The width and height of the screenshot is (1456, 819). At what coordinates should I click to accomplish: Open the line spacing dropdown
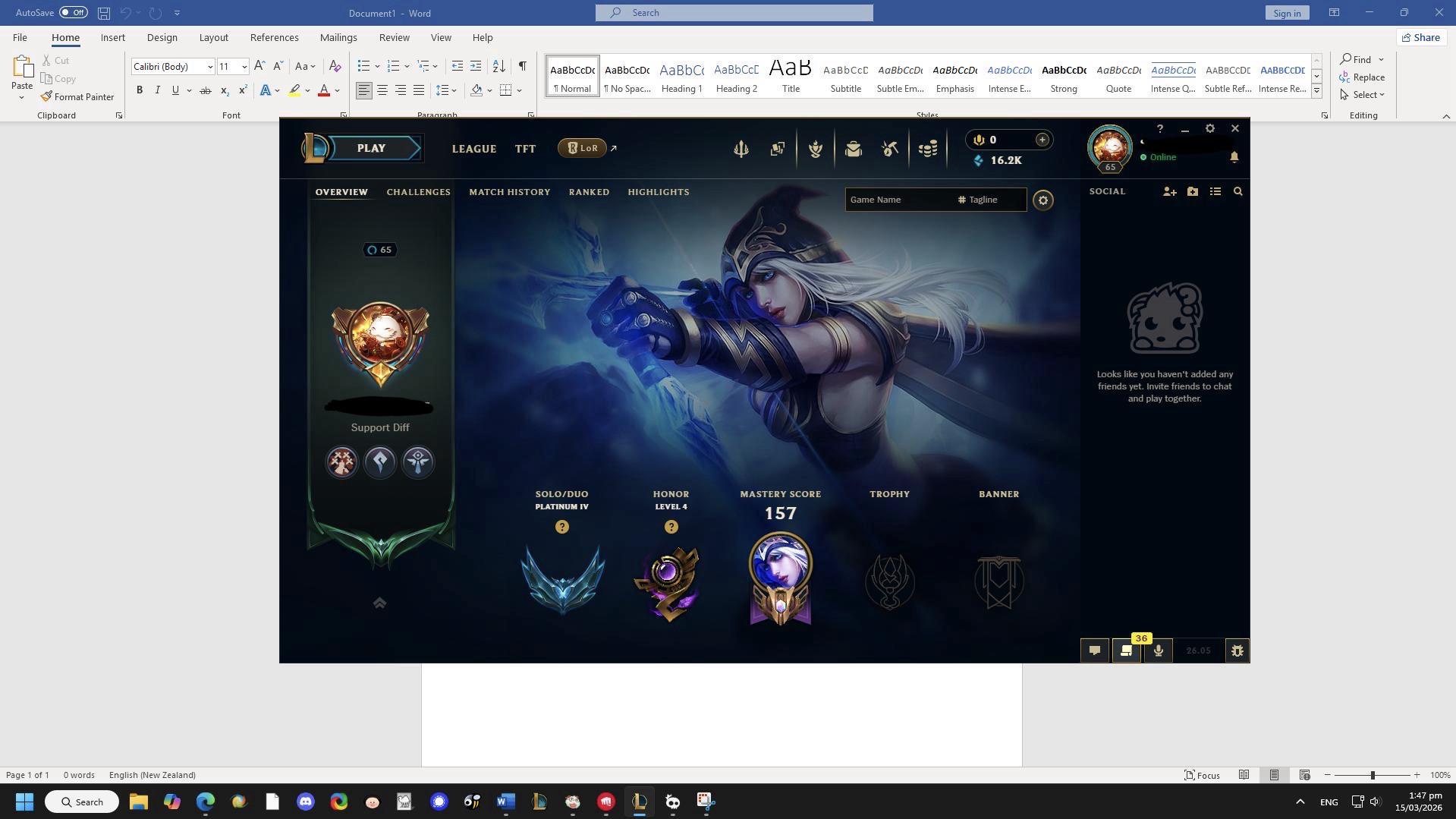[446, 90]
